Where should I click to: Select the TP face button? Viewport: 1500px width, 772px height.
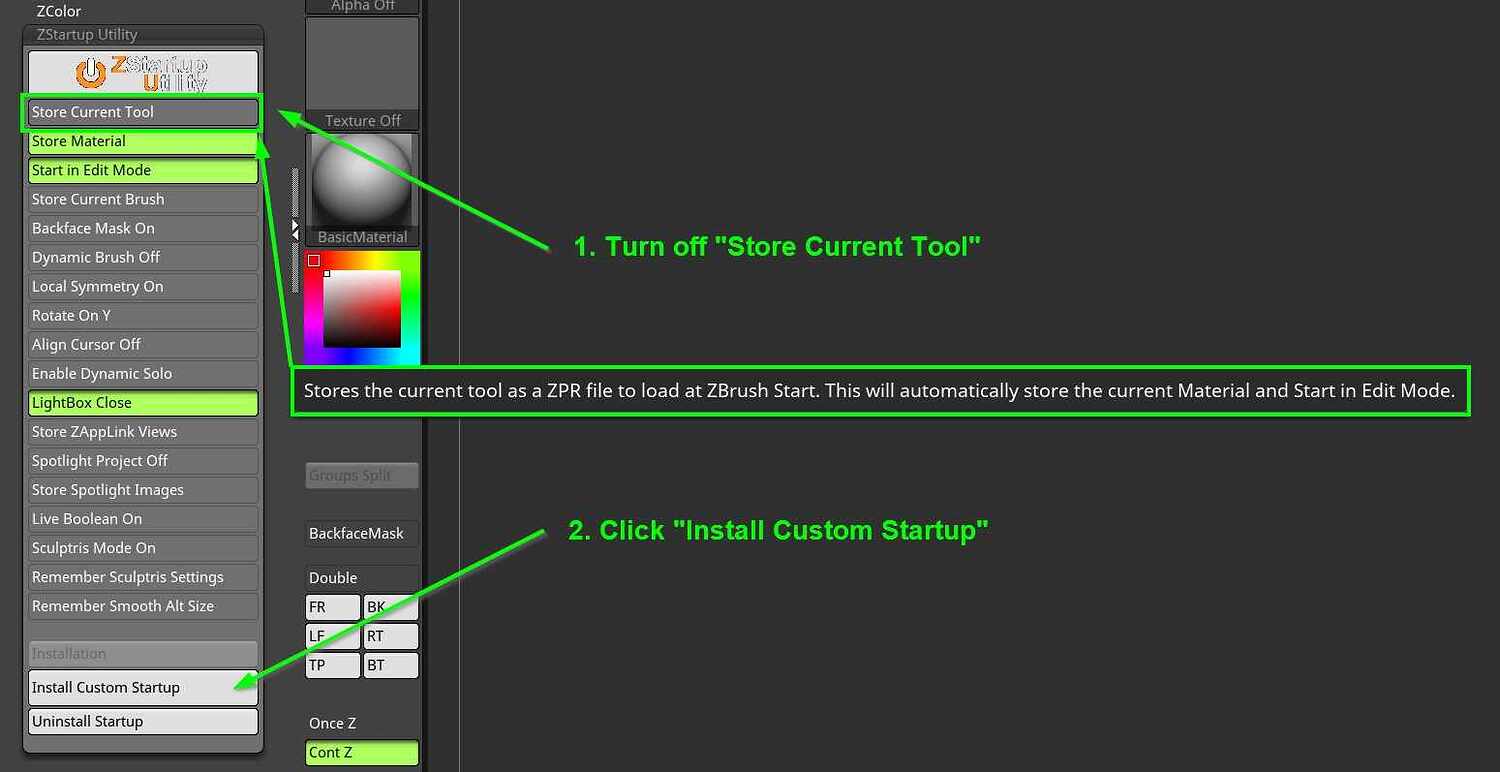click(x=332, y=664)
